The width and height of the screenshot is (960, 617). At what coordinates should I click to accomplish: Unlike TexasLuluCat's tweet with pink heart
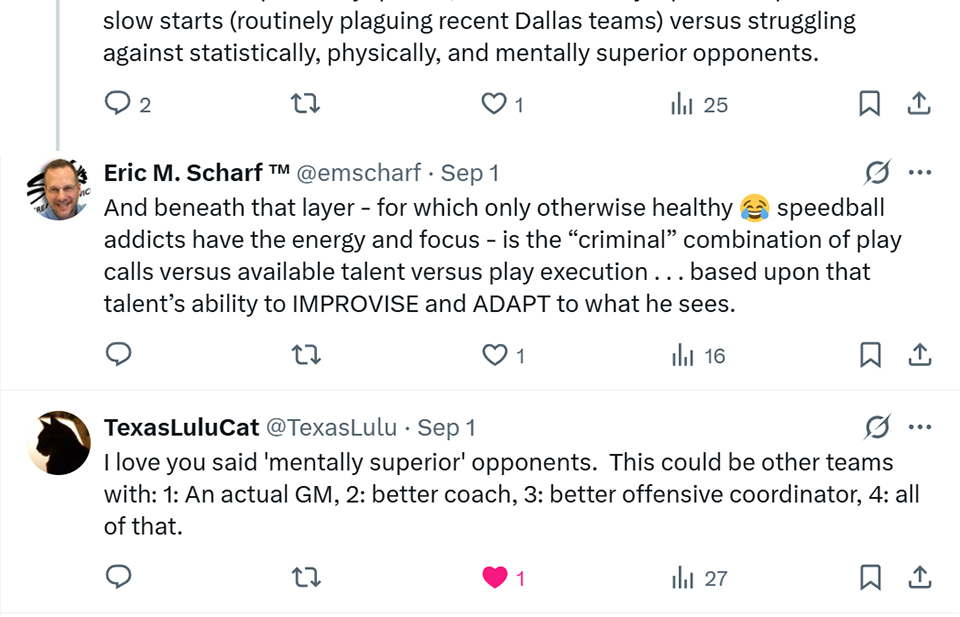point(495,577)
